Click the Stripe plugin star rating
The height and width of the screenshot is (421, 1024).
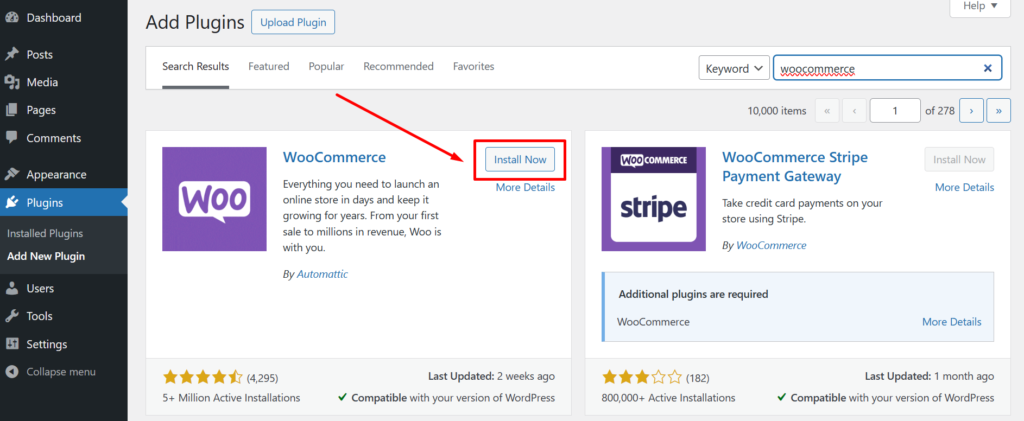642,377
